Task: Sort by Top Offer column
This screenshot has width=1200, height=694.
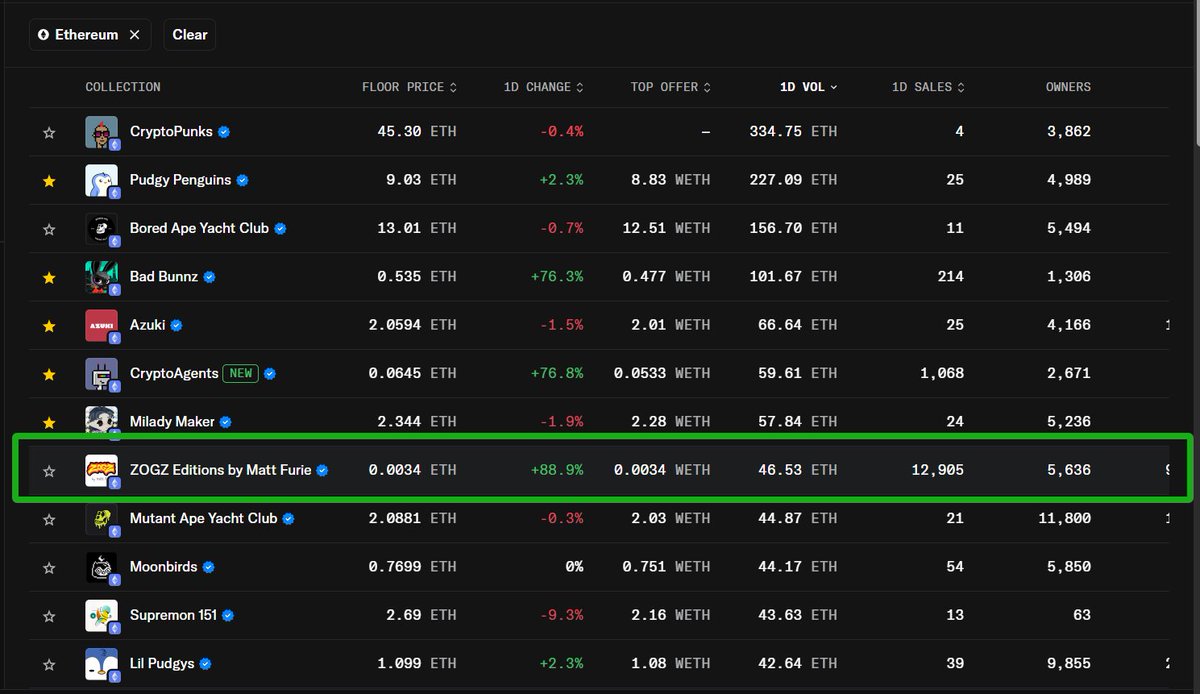Action: coord(671,87)
